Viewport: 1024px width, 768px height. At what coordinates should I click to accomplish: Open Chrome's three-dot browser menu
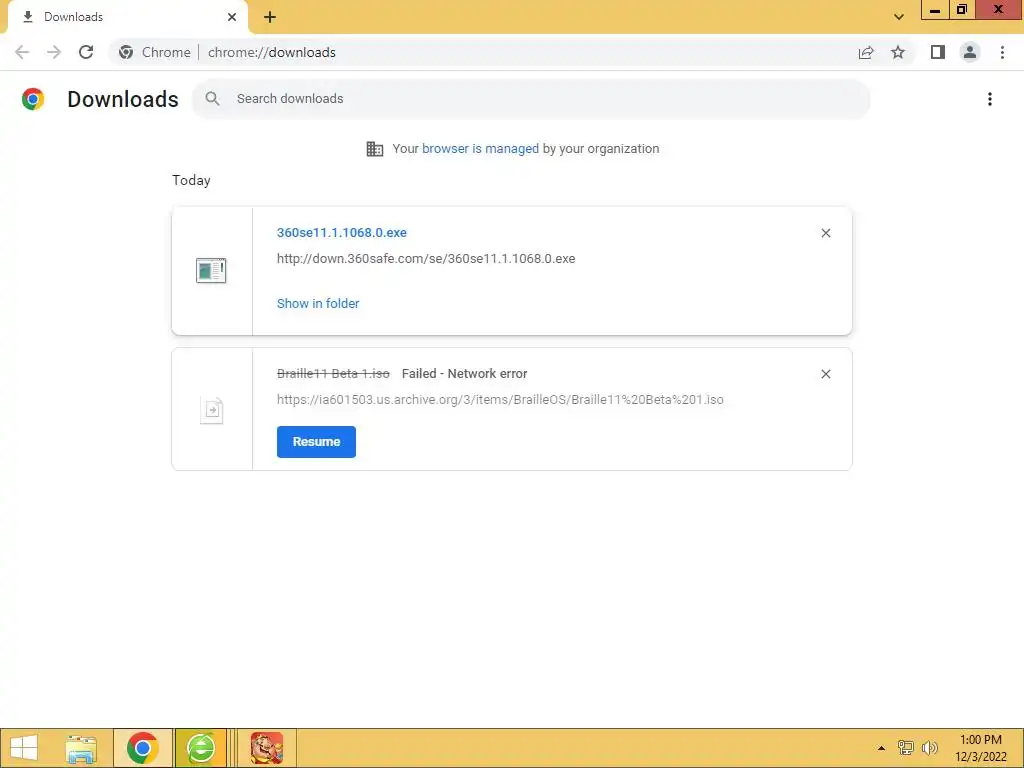pyautogui.click(x=1002, y=52)
